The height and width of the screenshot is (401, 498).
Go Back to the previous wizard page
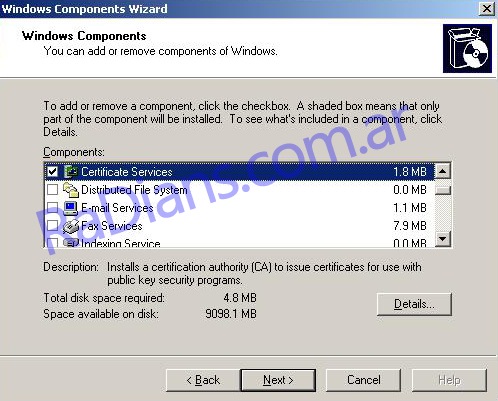click(x=203, y=380)
